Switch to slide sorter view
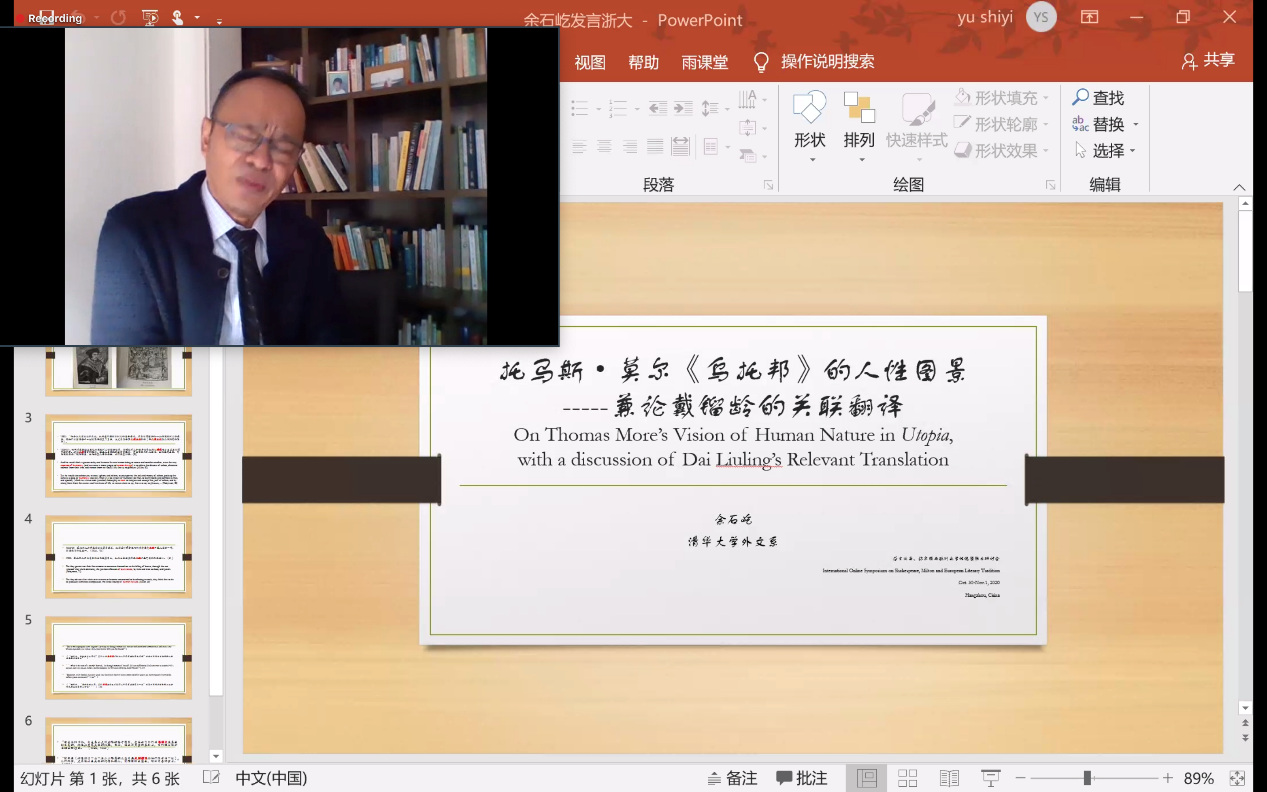This screenshot has height=792, width=1267. 908,778
